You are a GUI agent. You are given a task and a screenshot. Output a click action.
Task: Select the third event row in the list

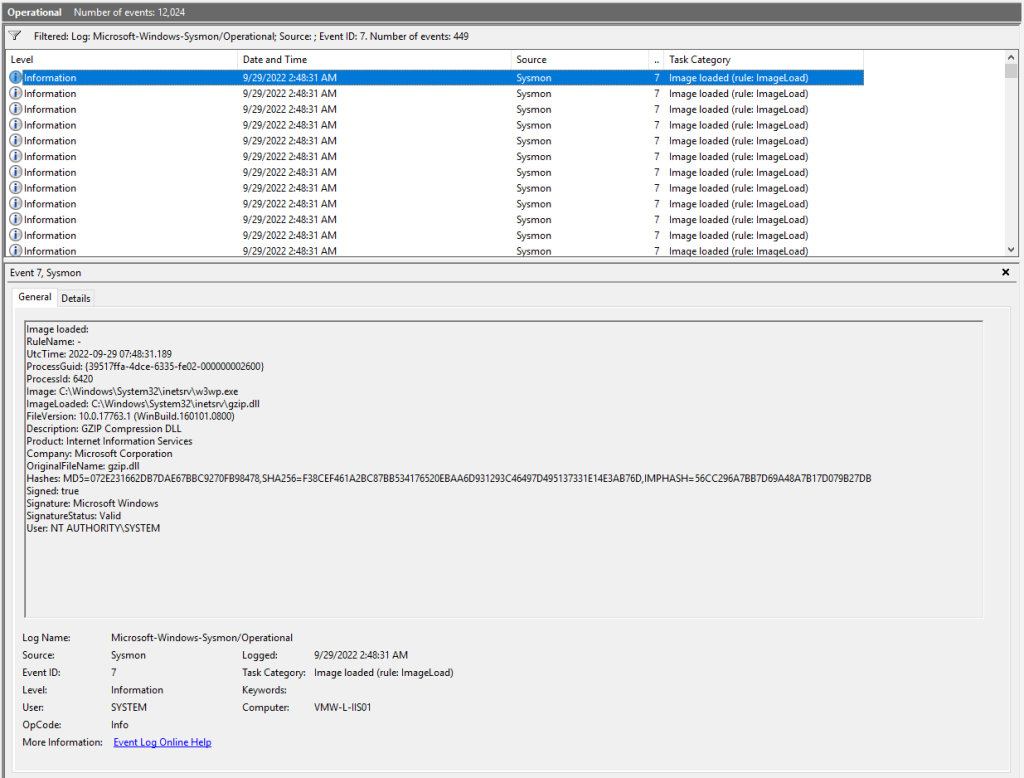(x=300, y=109)
